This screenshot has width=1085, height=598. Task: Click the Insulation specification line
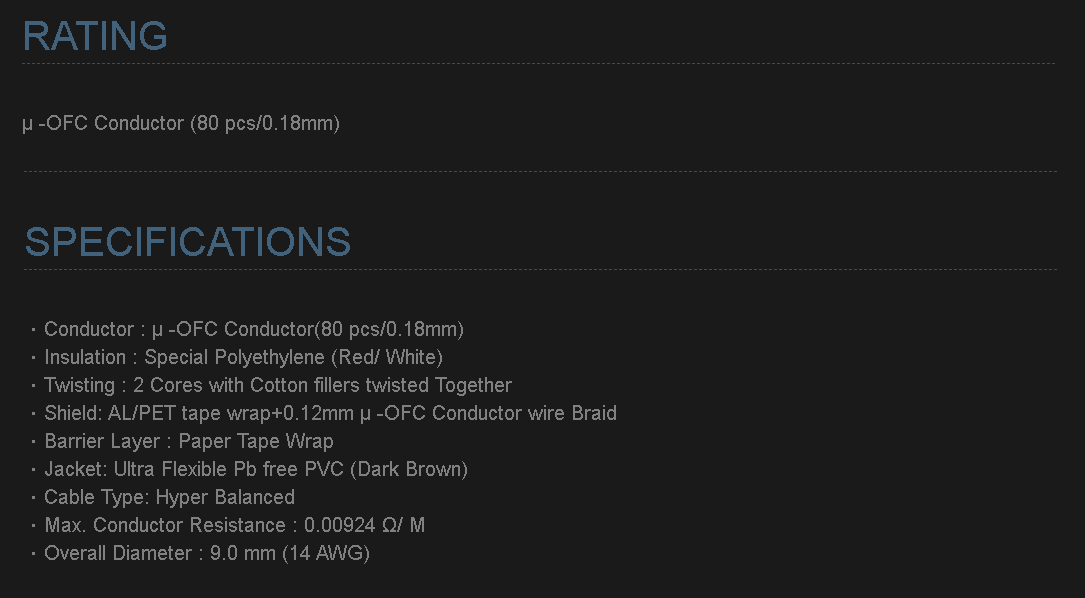click(x=243, y=358)
